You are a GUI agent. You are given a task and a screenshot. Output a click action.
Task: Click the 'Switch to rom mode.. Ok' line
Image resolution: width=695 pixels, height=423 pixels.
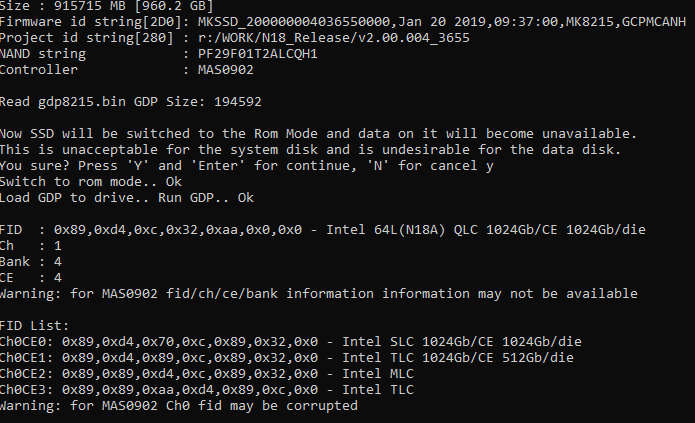[x=91, y=182]
